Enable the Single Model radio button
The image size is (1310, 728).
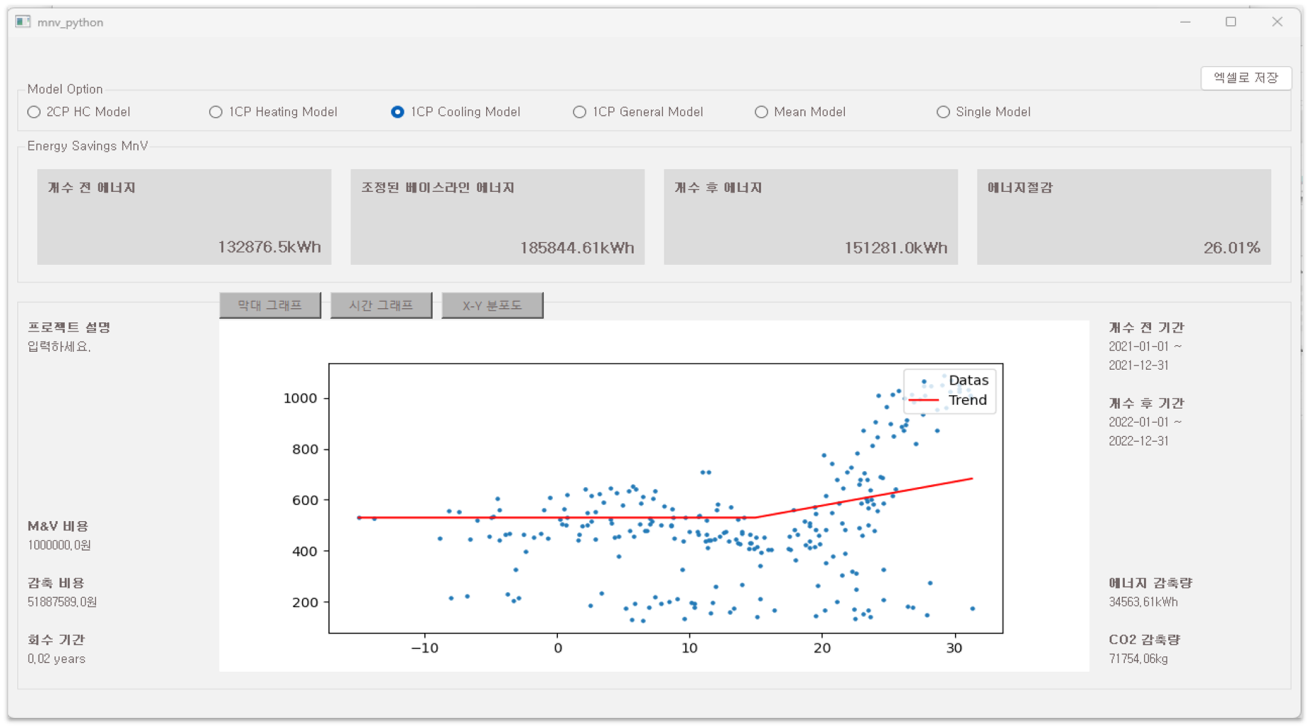click(x=943, y=112)
